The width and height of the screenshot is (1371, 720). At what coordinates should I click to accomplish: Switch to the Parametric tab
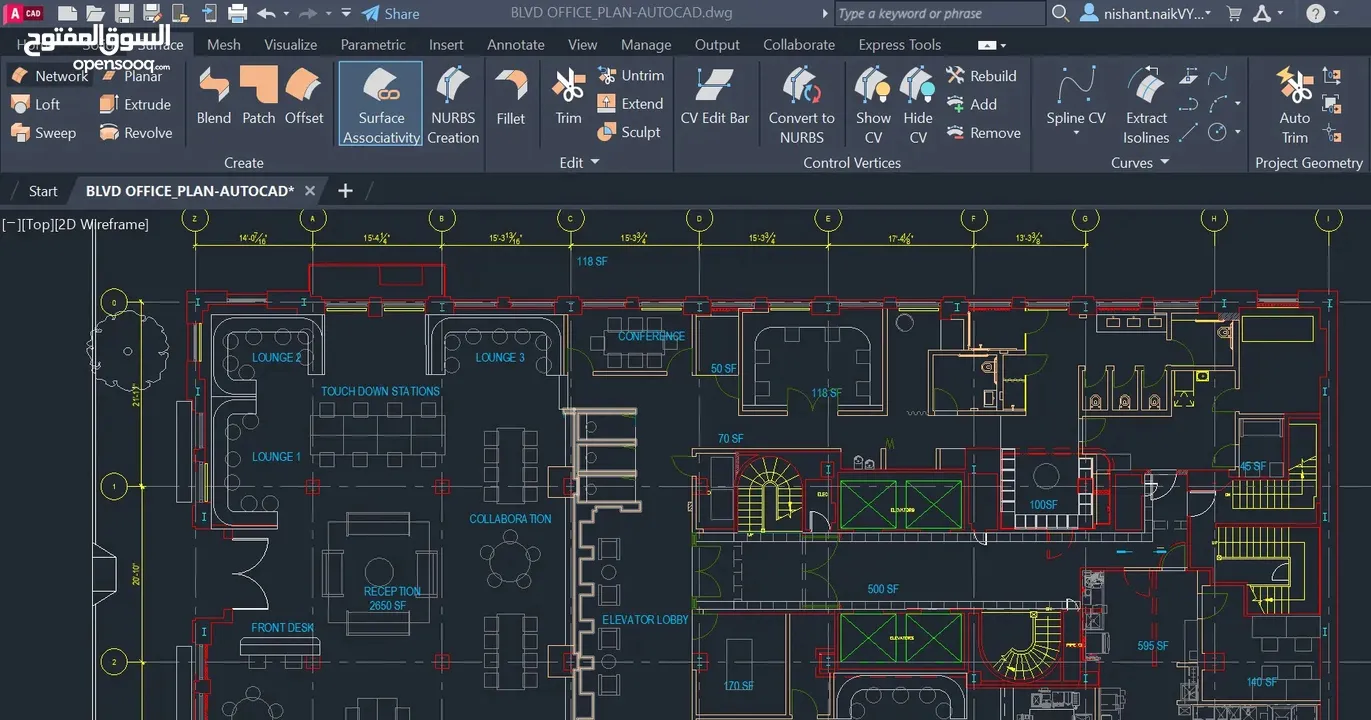[373, 45]
